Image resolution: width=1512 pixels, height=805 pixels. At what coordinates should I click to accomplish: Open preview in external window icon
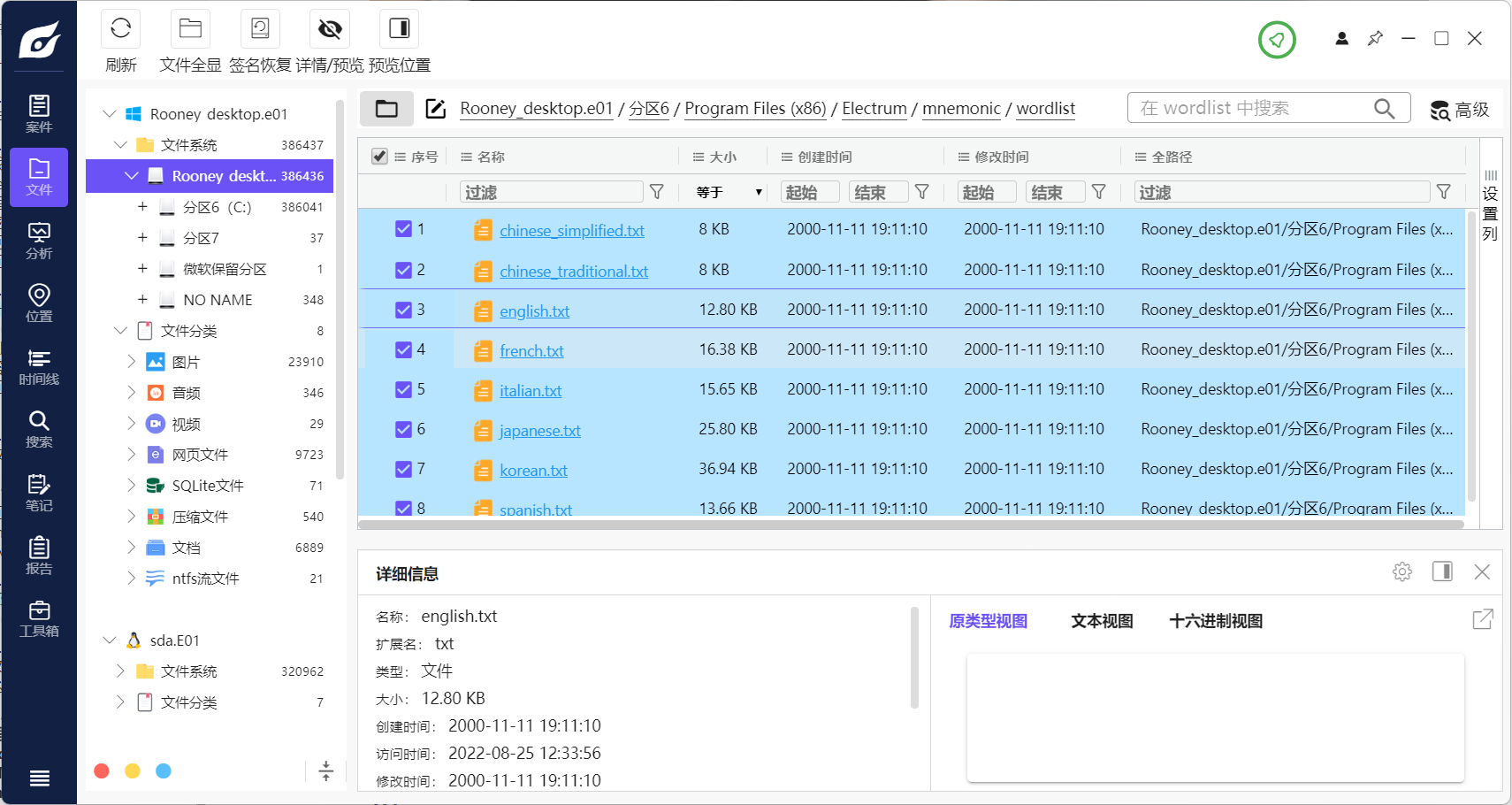point(1483,619)
